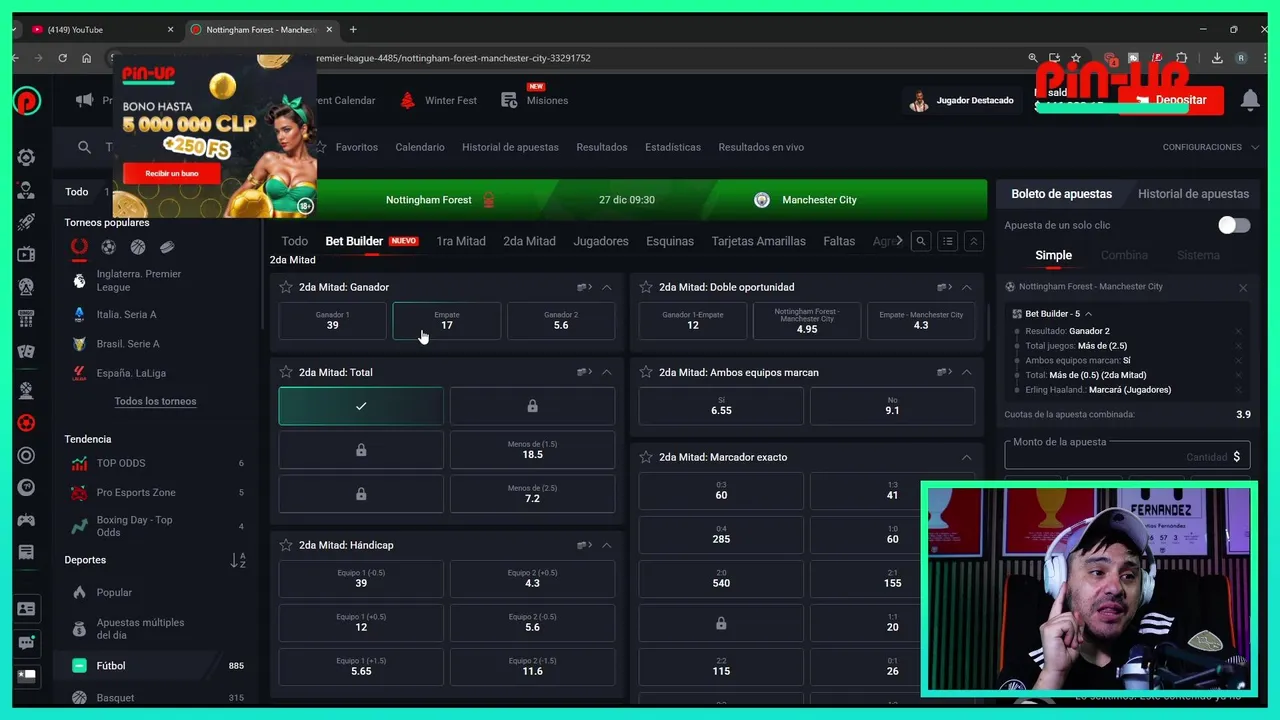Switch to the 1ra Mitad tab
Screen dimensions: 1280x720
(x=461, y=241)
